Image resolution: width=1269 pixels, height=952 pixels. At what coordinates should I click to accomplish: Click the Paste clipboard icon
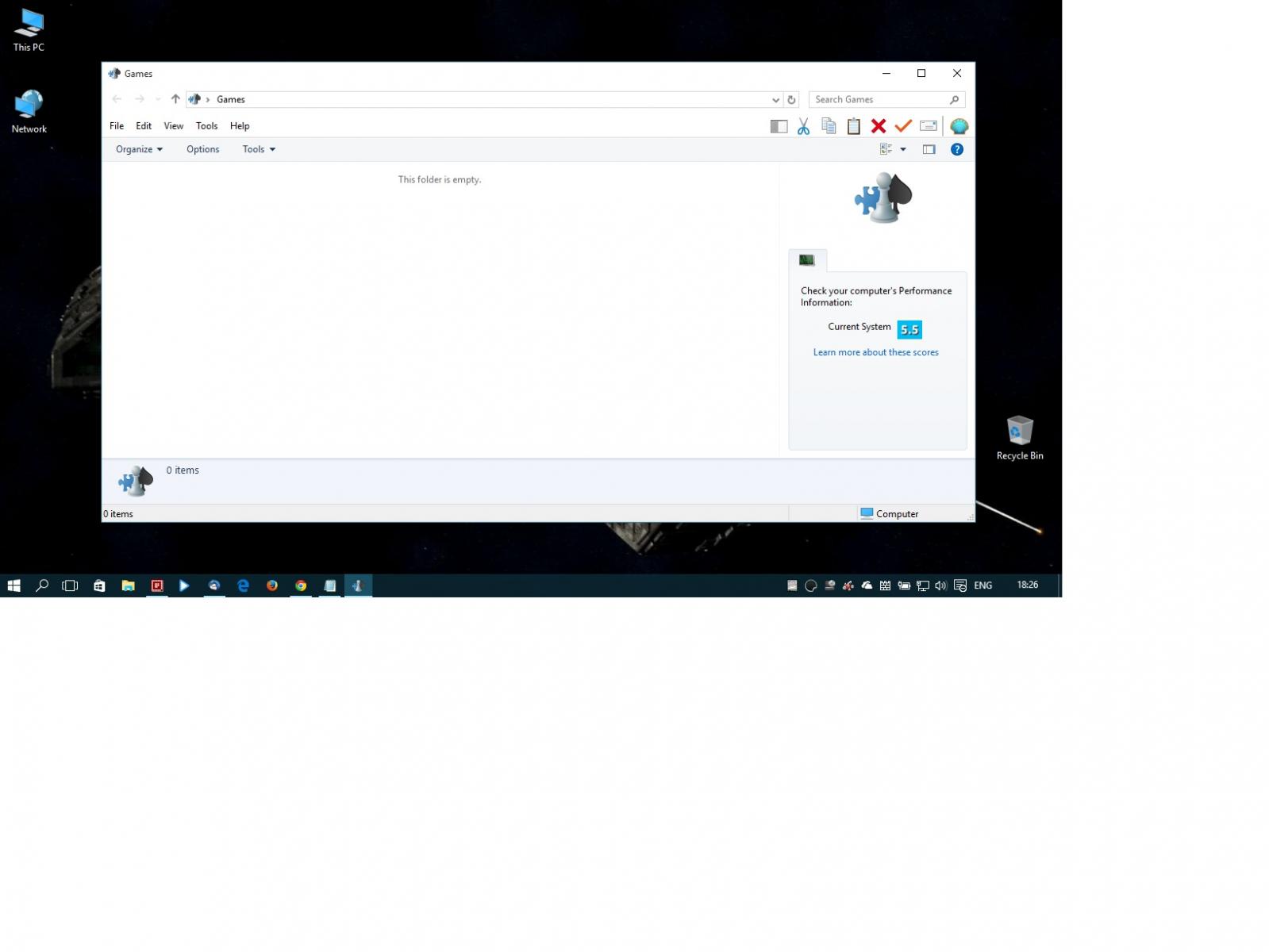(853, 126)
